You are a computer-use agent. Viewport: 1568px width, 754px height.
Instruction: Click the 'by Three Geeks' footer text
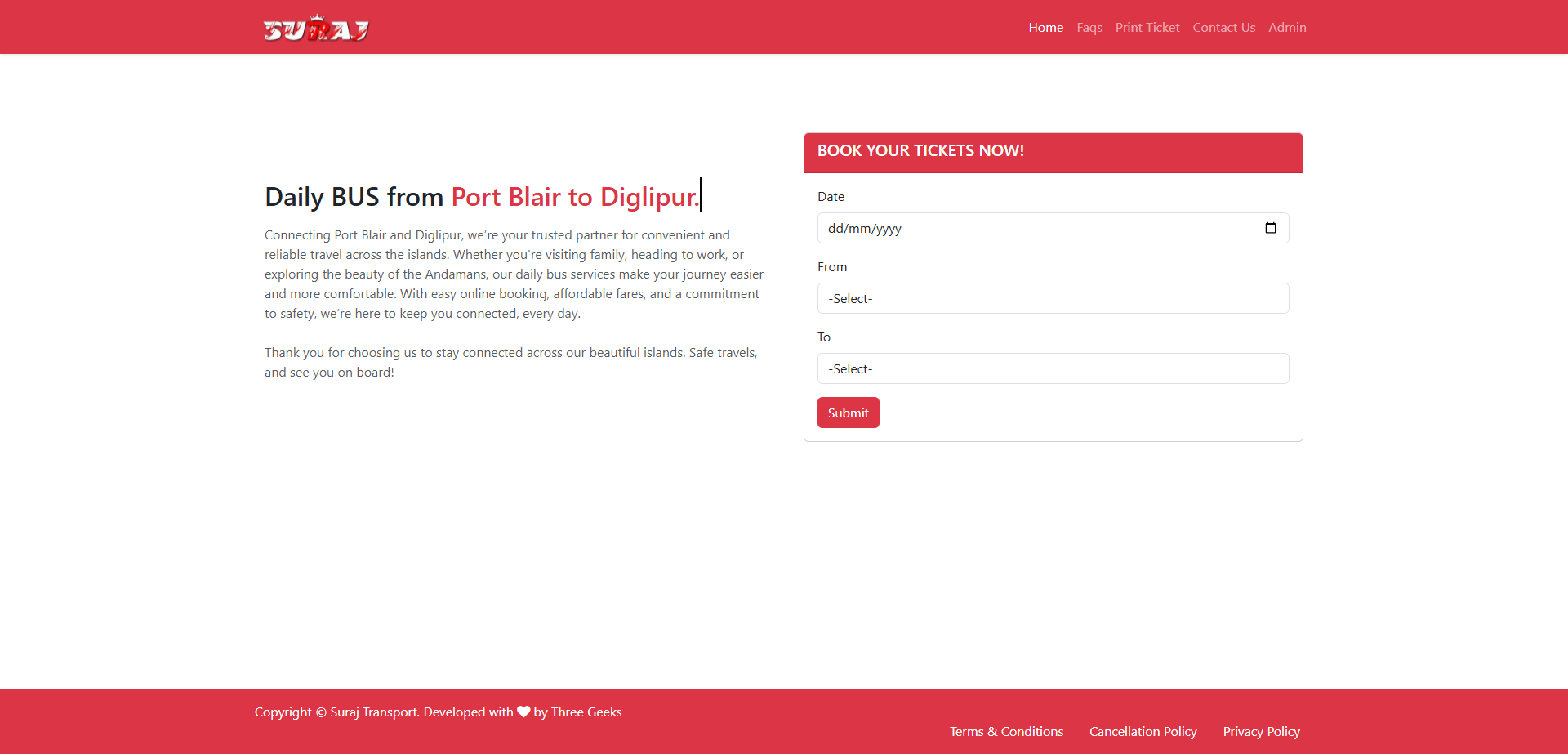coord(577,712)
